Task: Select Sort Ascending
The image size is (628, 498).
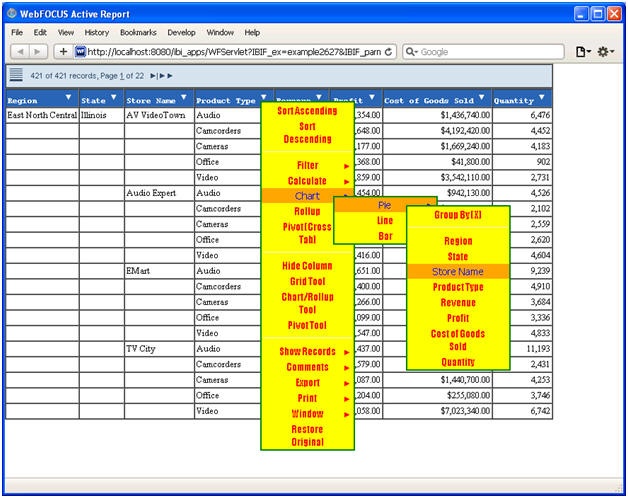Action: pos(308,111)
